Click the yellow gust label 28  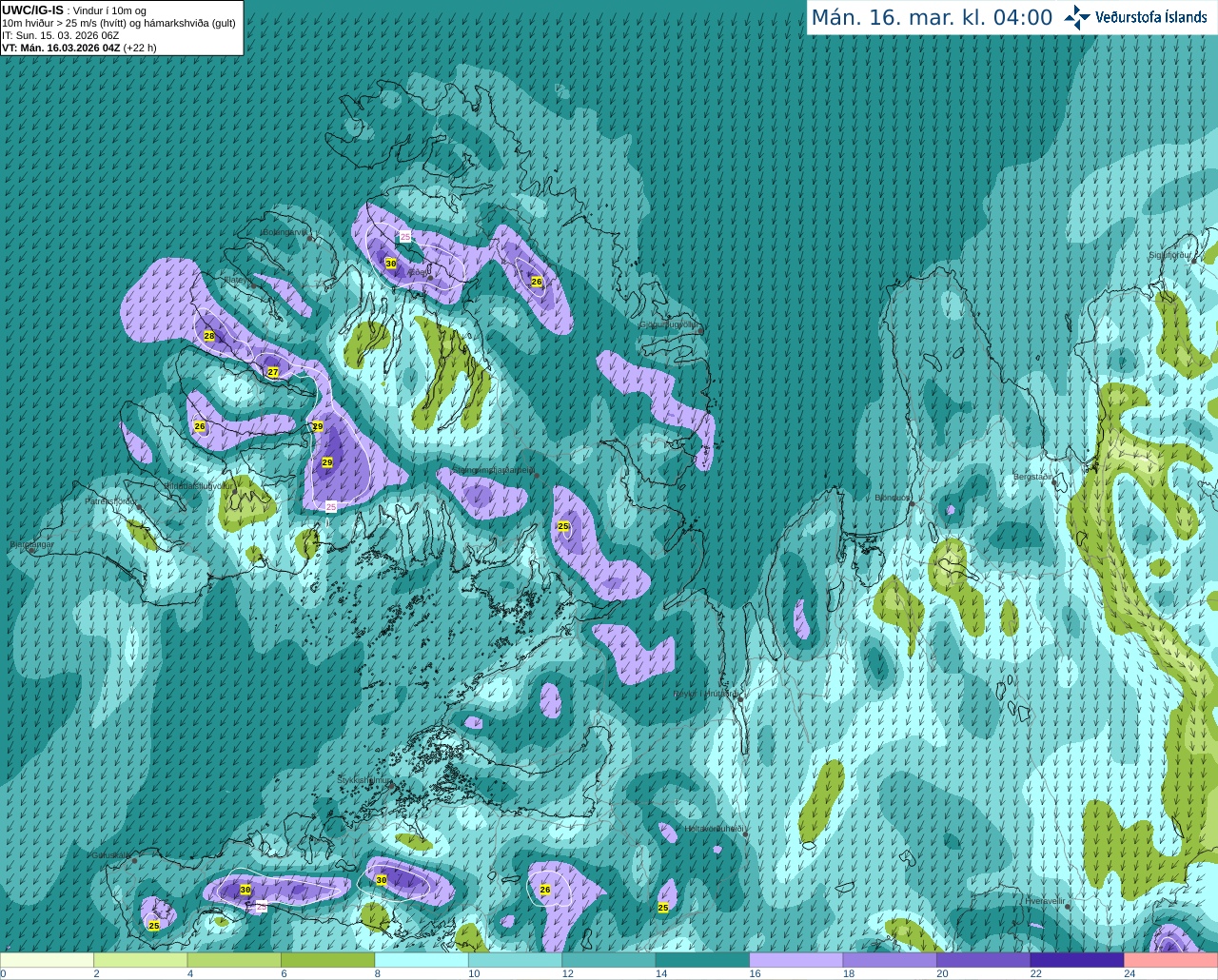pyautogui.click(x=209, y=336)
